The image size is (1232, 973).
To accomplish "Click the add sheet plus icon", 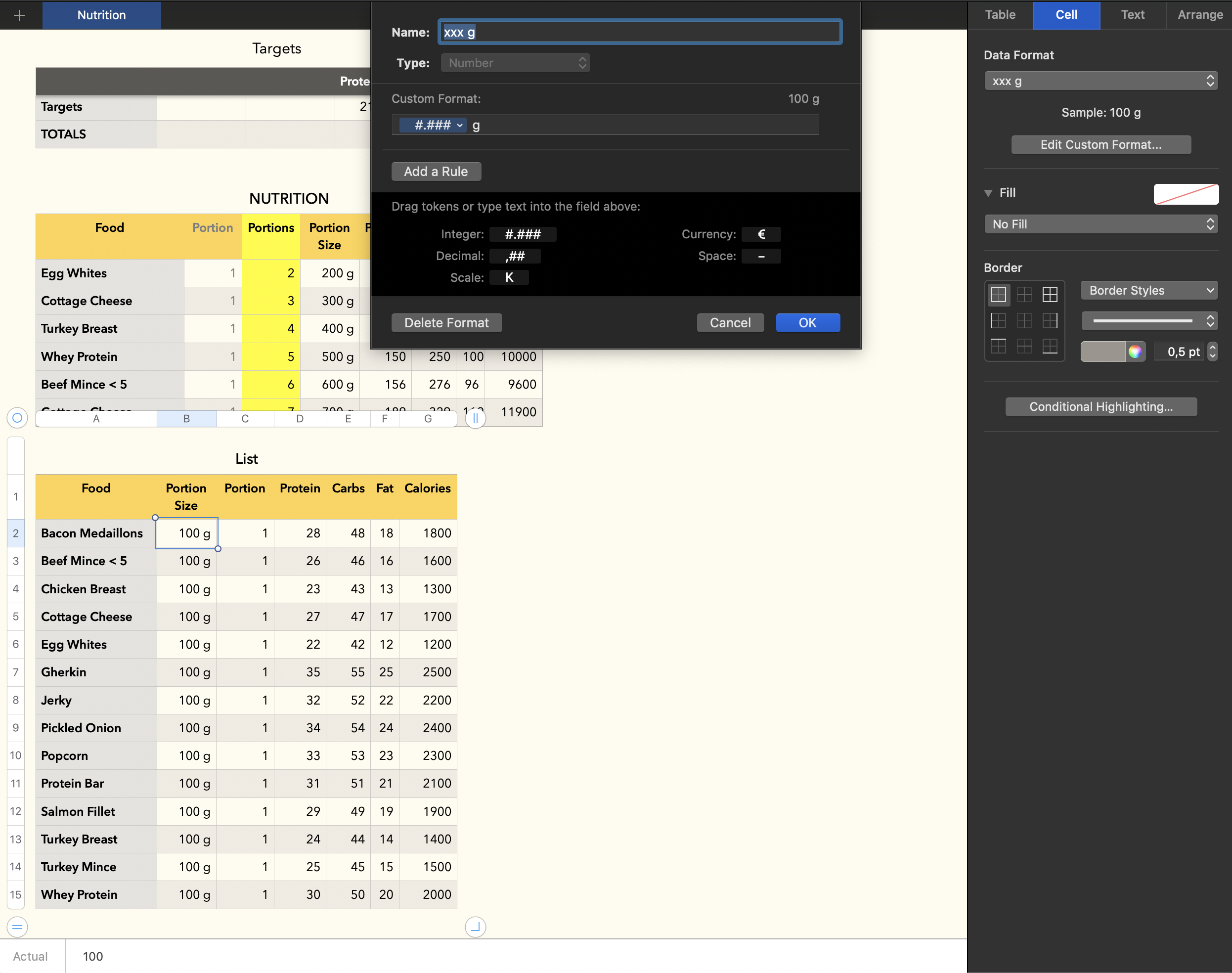I will point(19,15).
